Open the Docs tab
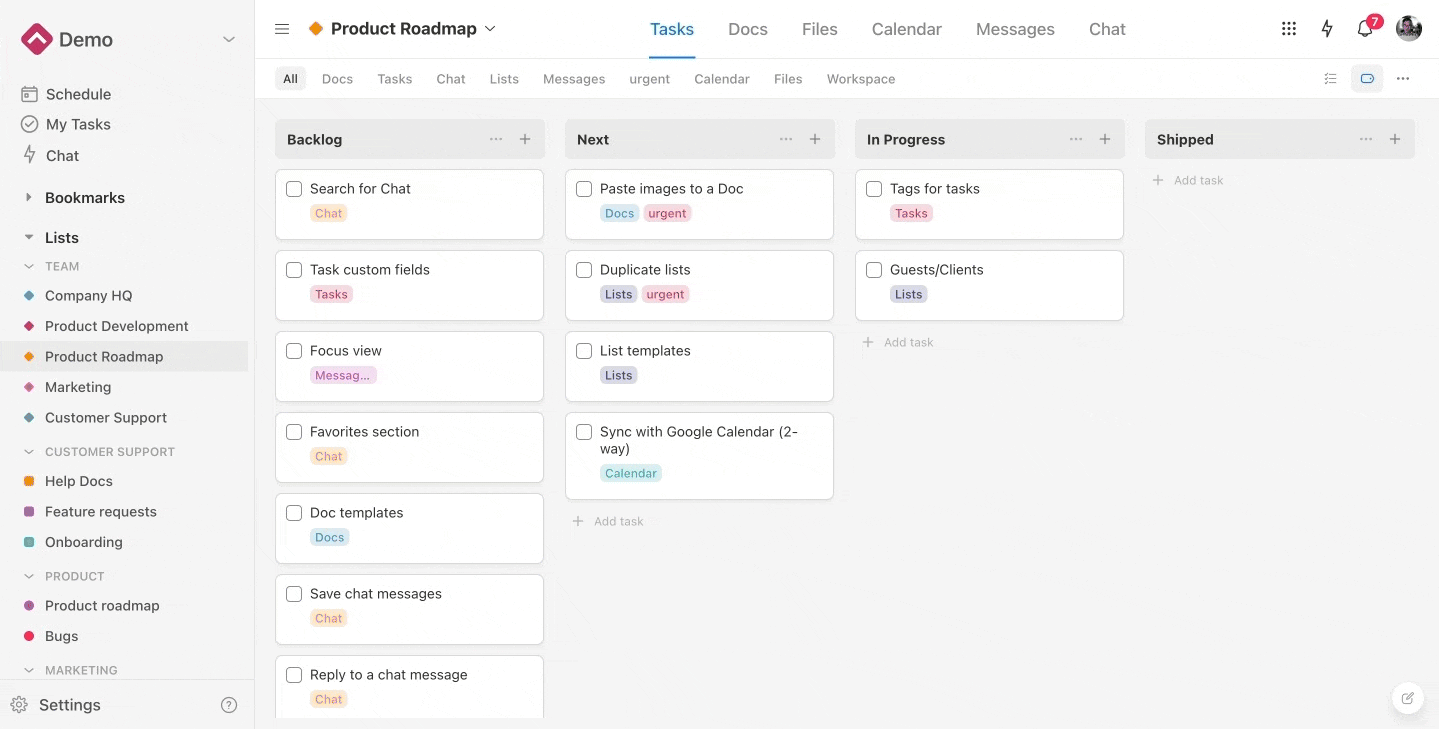The height and width of the screenshot is (729, 1439). pos(747,29)
